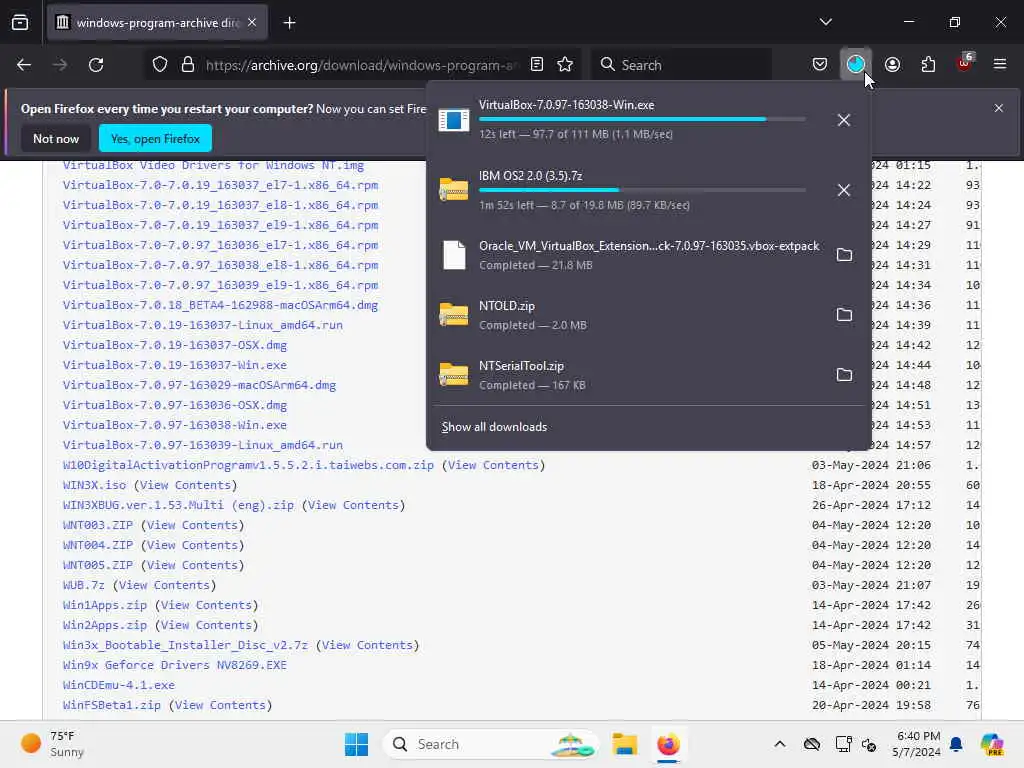Open Win1Apps.zip link
1024x768 pixels.
coord(104,605)
